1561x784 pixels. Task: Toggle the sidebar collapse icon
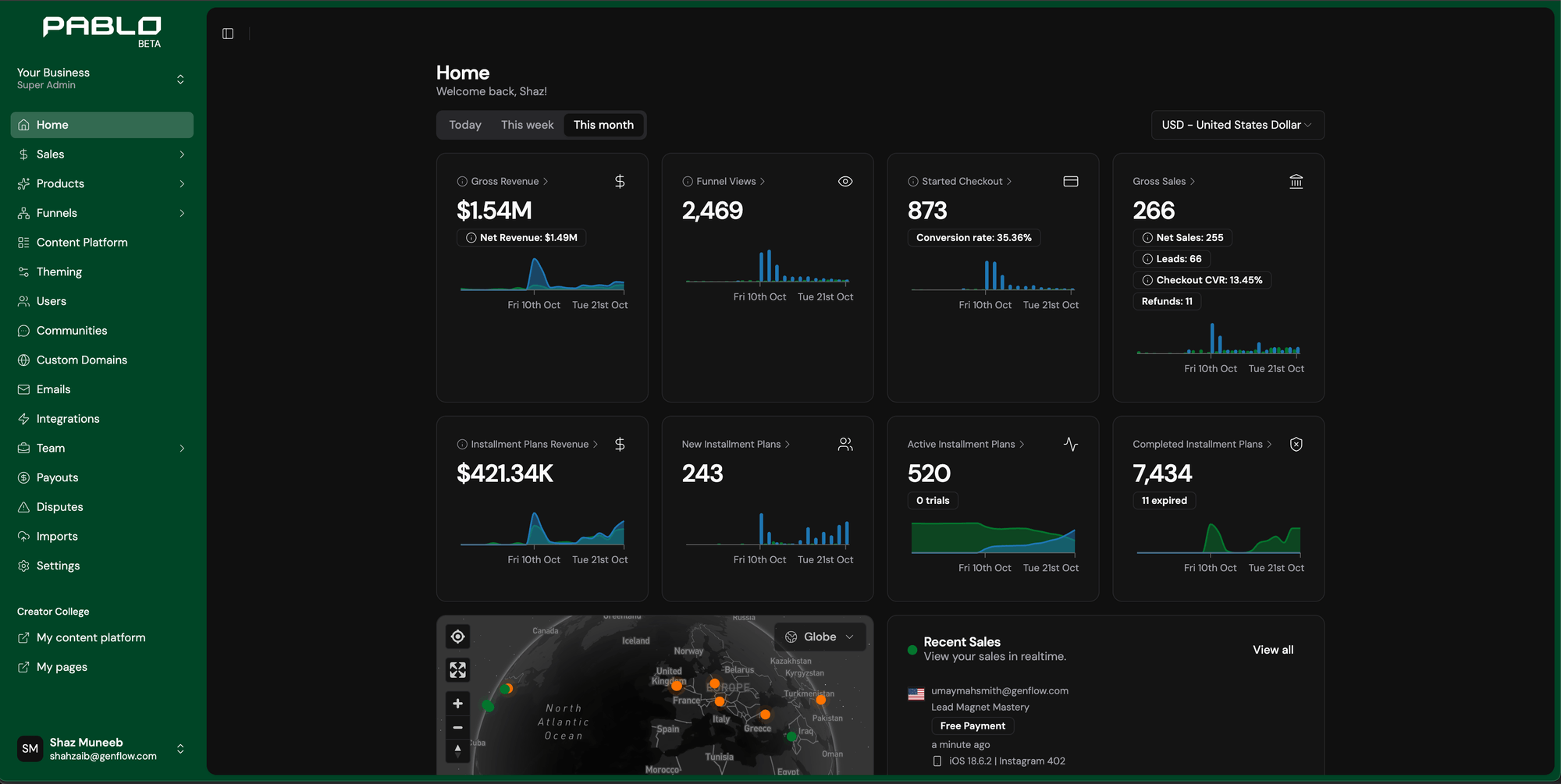[x=228, y=34]
